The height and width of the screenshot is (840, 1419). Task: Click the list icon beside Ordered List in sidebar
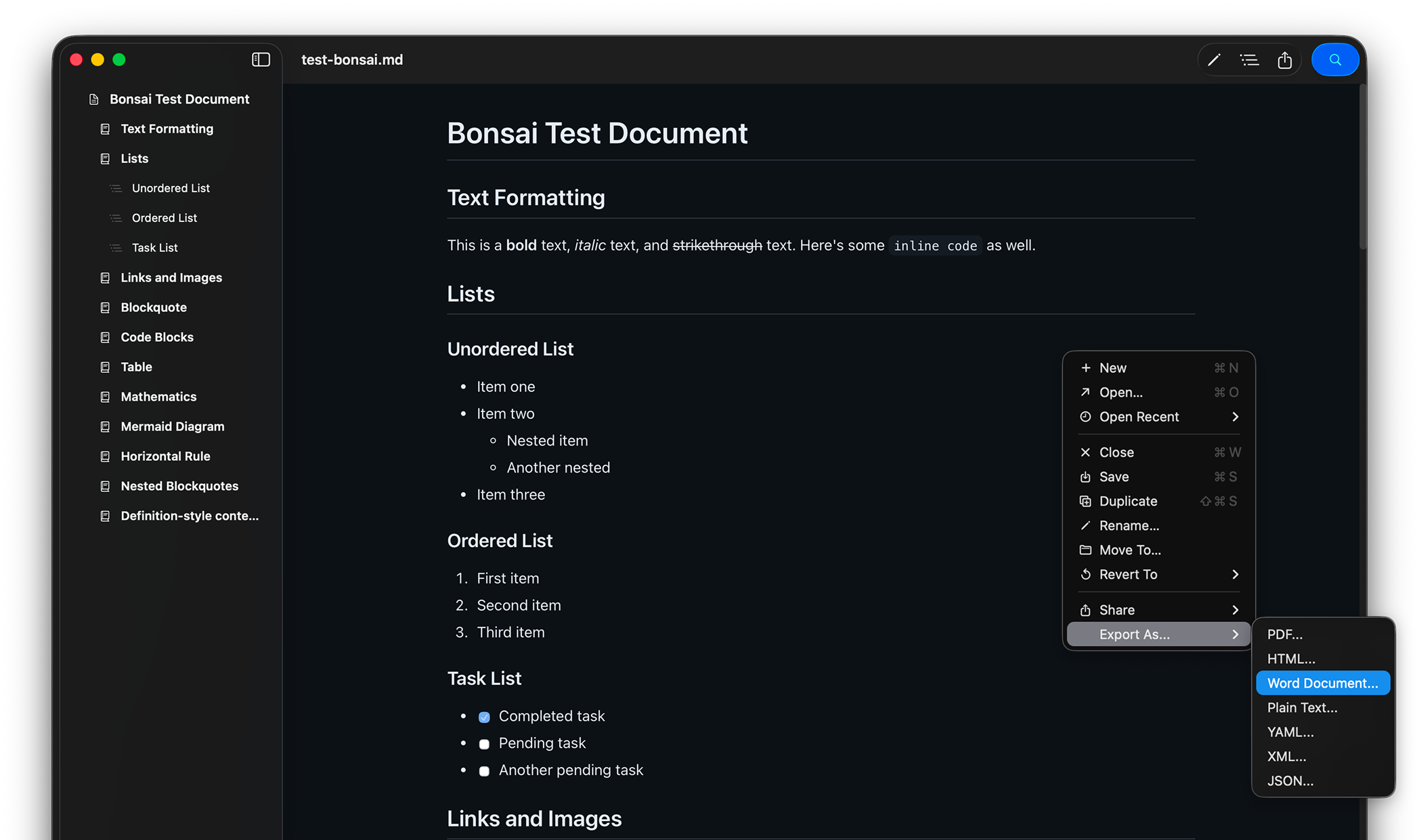(116, 219)
